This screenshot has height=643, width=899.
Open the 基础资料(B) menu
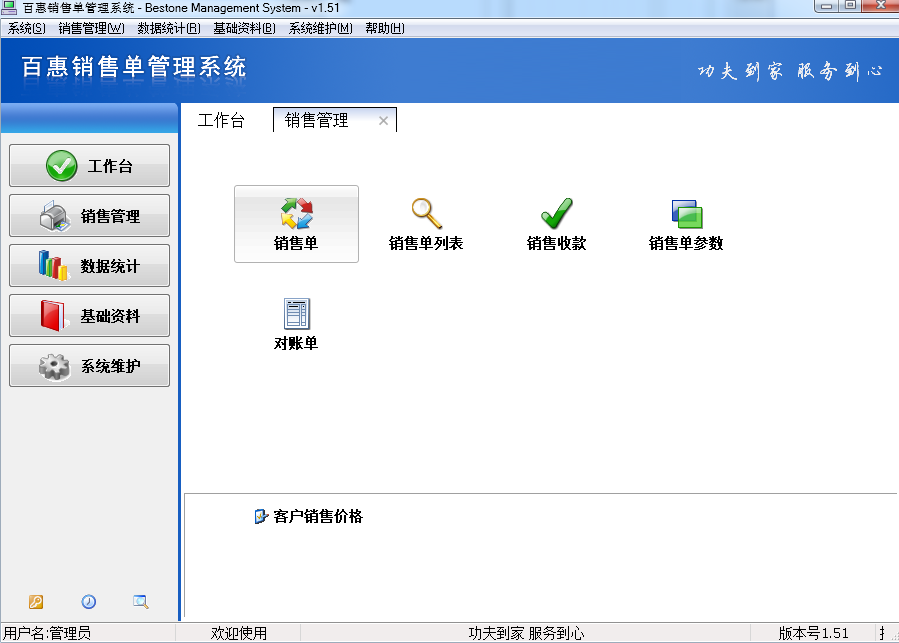[244, 28]
